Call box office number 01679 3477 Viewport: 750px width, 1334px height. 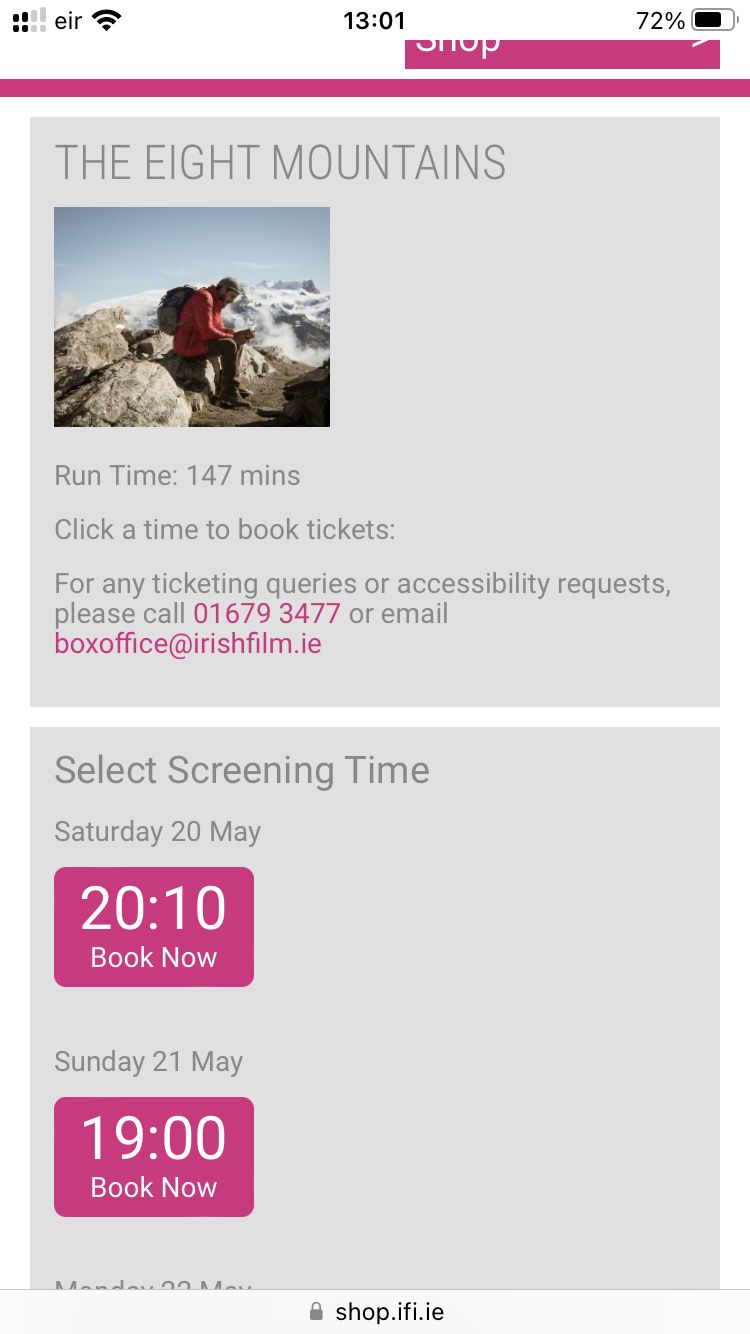pos(267,613)
